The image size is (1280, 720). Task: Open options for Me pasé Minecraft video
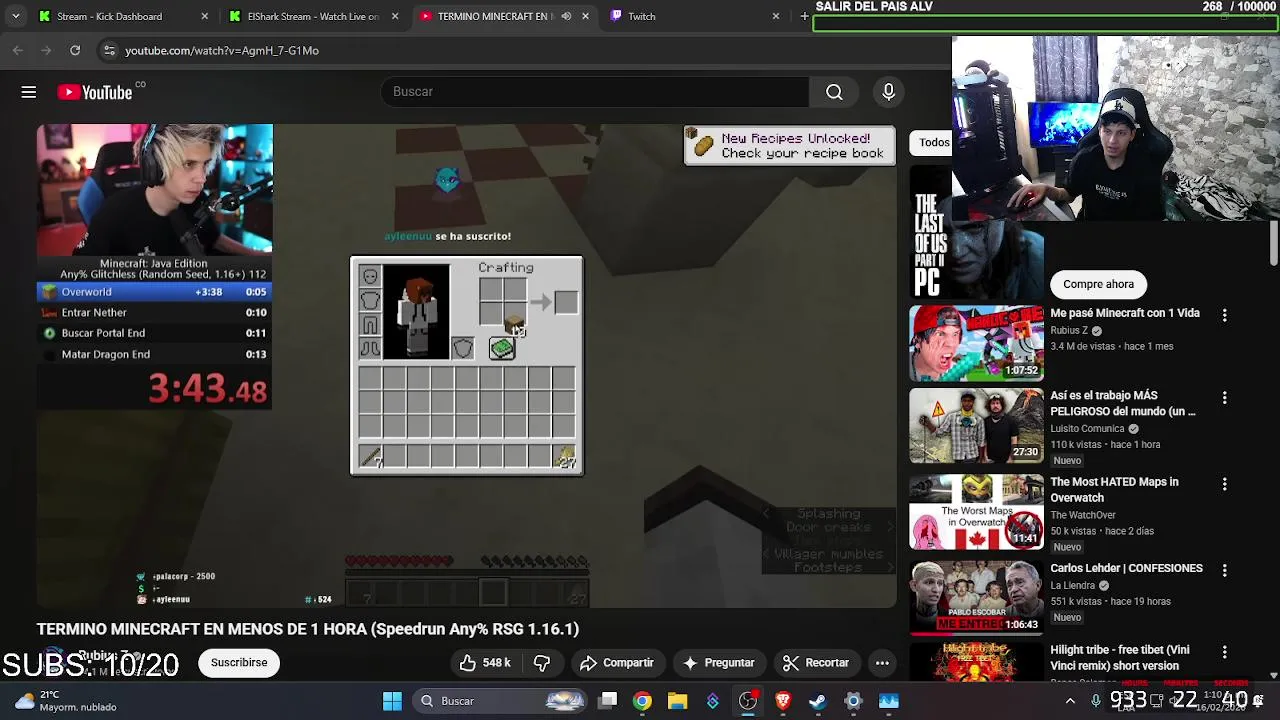tap(1224, 315)
